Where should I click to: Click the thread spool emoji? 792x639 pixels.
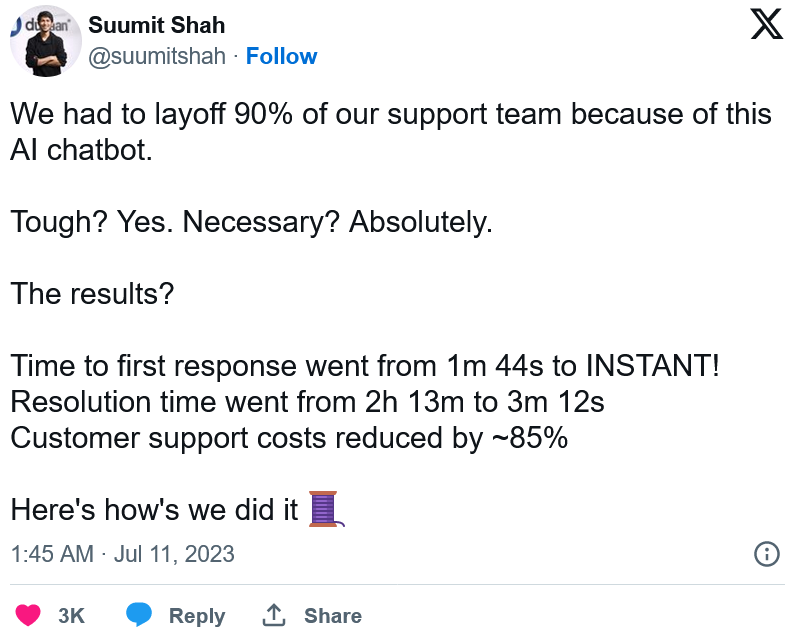(324, 509)
